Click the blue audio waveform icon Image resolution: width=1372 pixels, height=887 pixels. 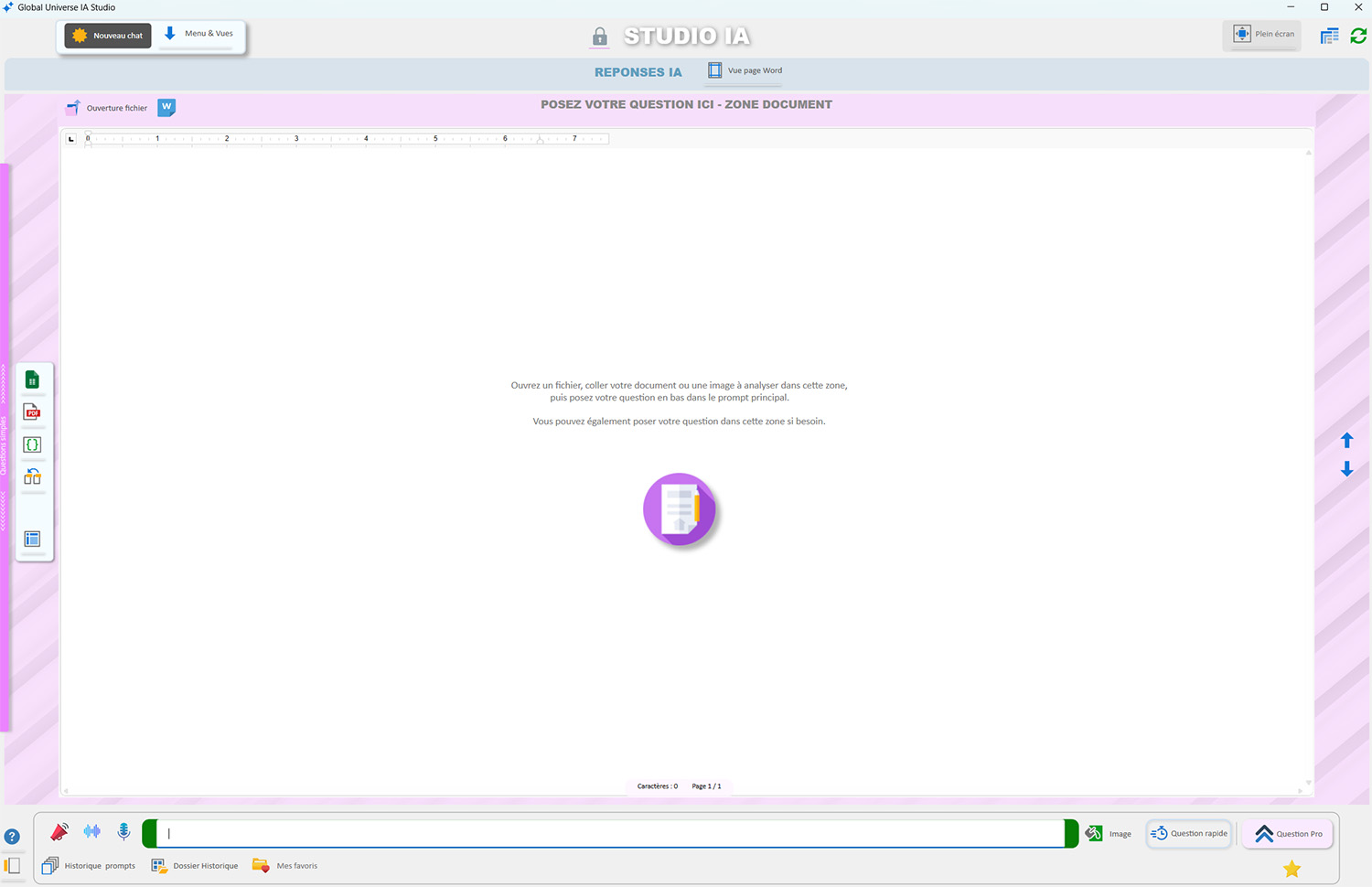pyautogui.click(x=91, y=831)
